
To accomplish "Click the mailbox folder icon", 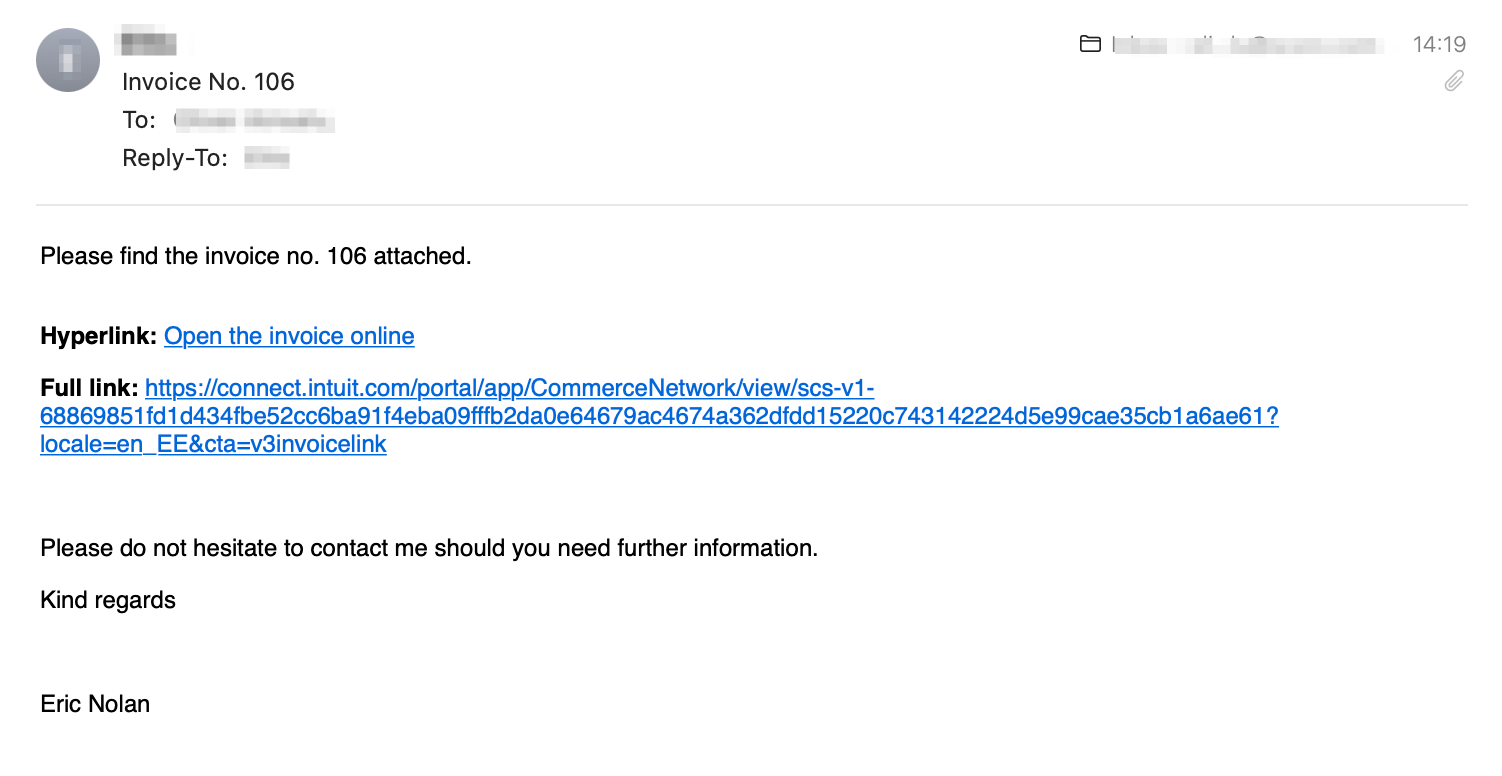I will pos(1090,44).
